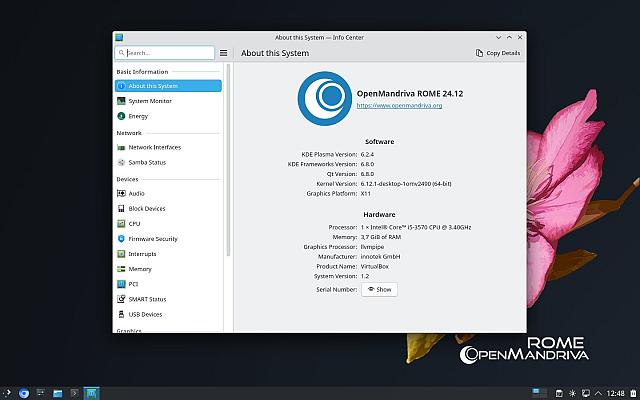Select the CPU entry in sidebar
Viewport: 640px width, 400px height.
pyautogui.click(x=168, y=223)
